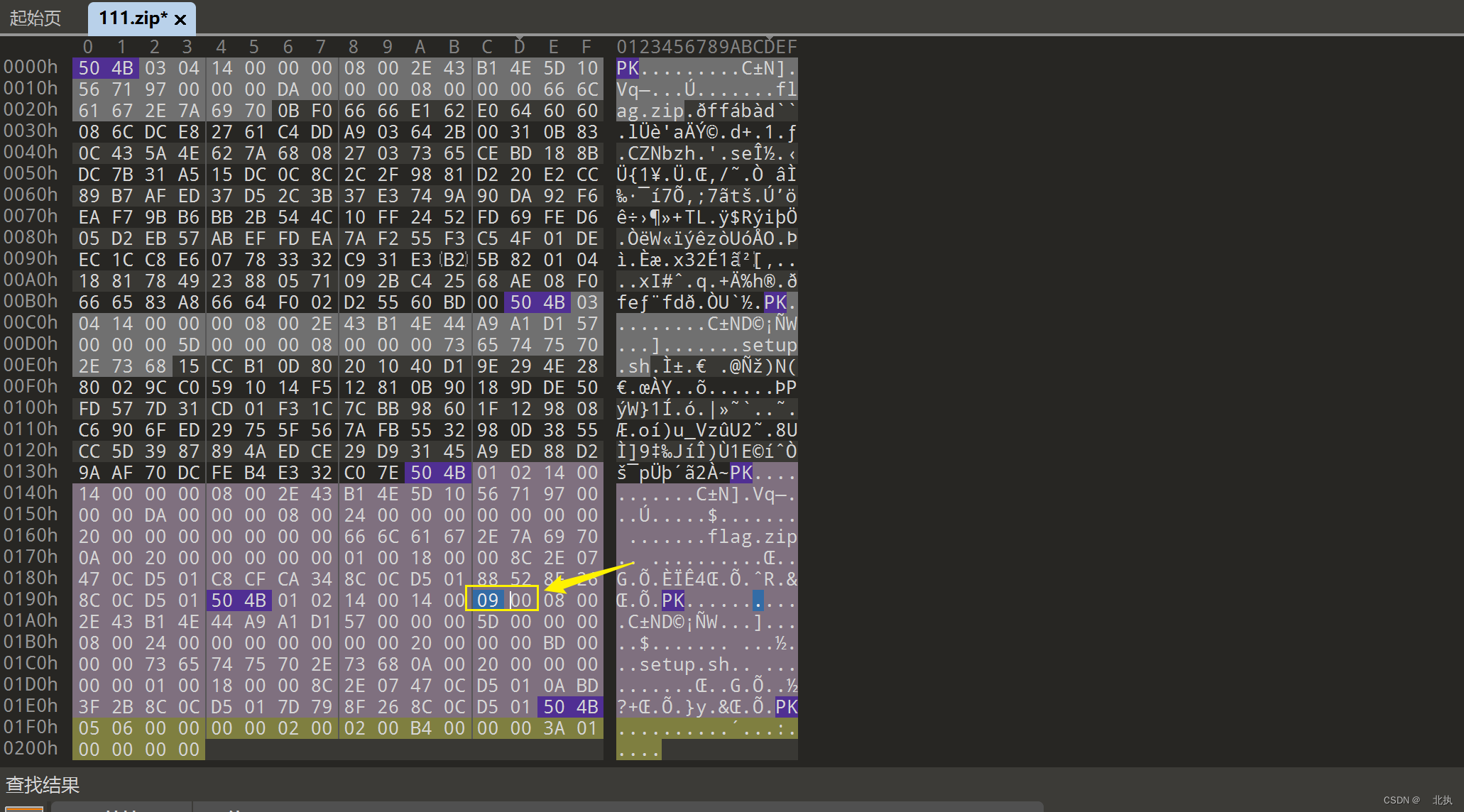Click the column marker triangle above column D
The image size is (1464, 812).
520,37
